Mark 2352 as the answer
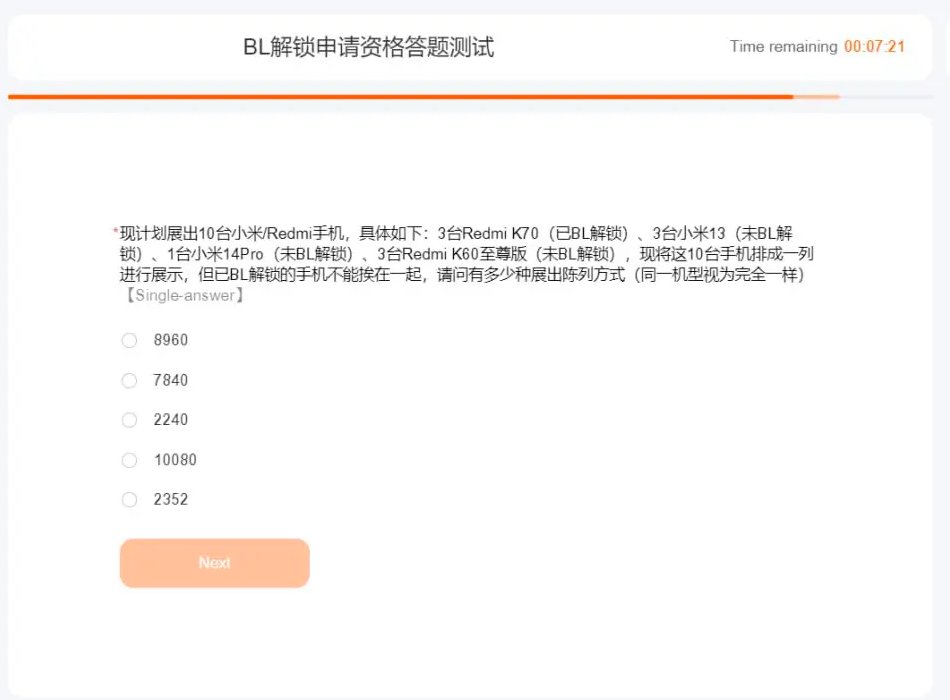The height and width of the screenshot is (700, 950). 129,499
